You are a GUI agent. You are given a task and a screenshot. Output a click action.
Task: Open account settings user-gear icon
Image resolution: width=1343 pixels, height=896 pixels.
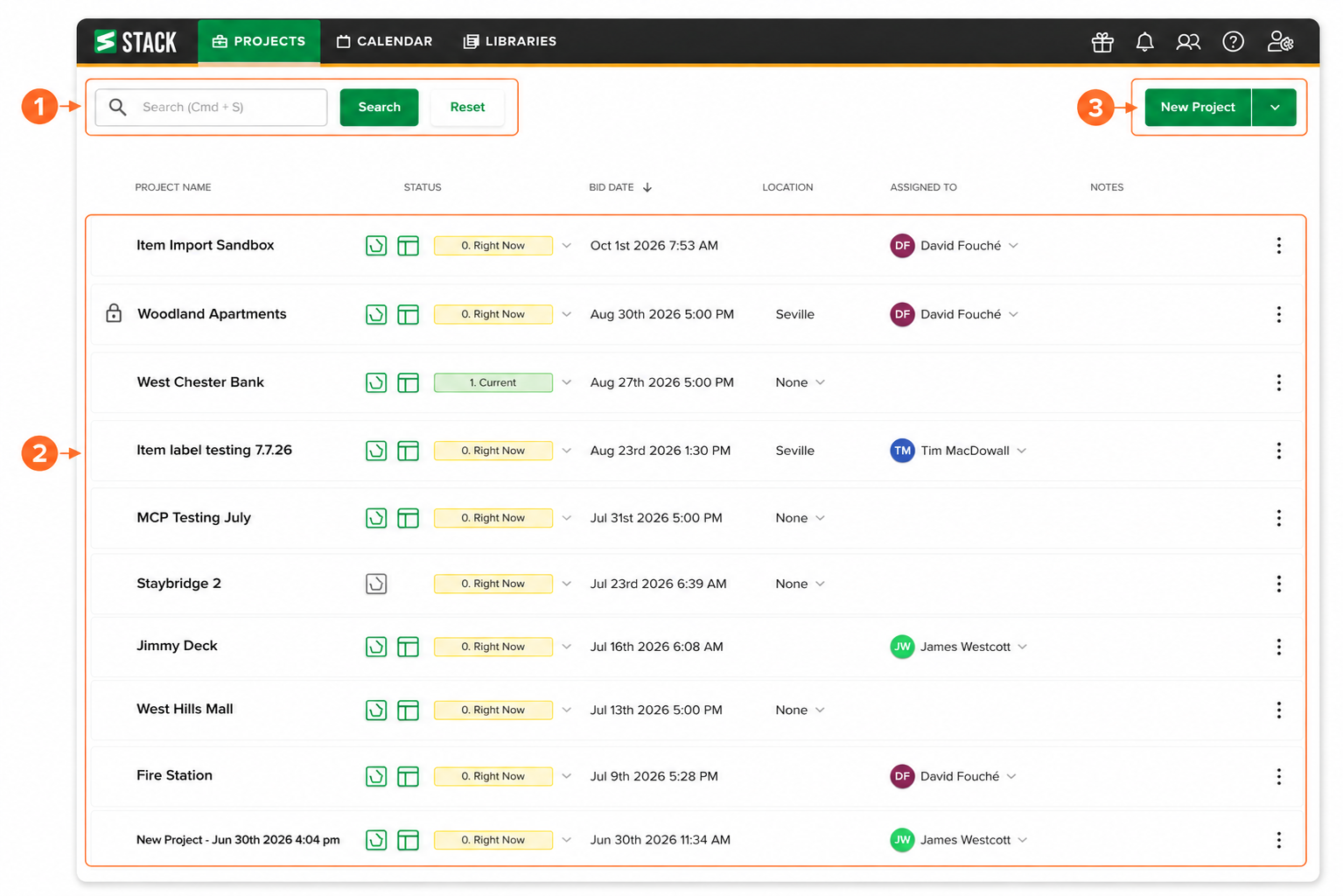pyautogui.click(x=1280, y=41)
